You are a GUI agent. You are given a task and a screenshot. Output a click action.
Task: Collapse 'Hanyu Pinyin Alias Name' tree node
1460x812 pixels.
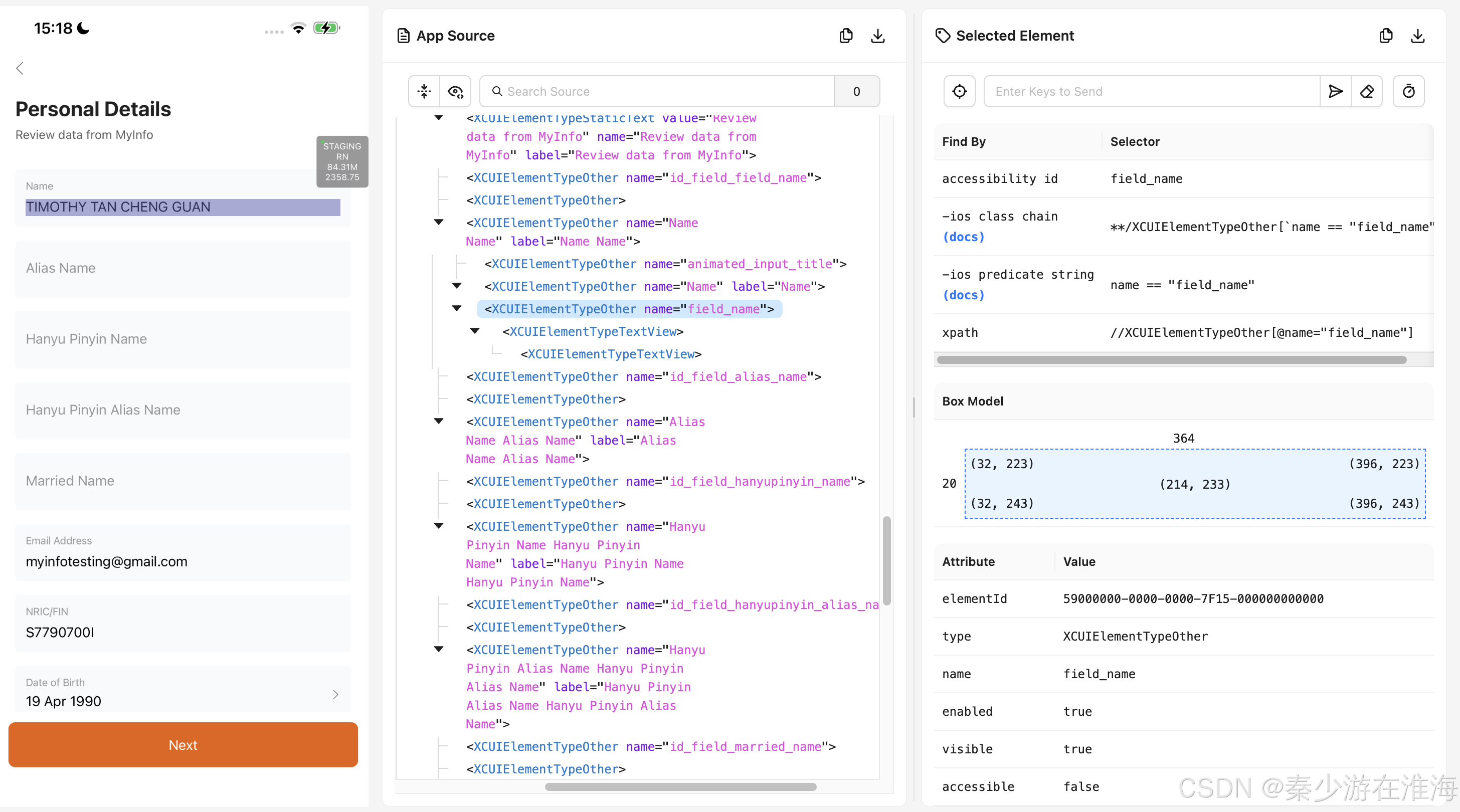tap(439, 650)
